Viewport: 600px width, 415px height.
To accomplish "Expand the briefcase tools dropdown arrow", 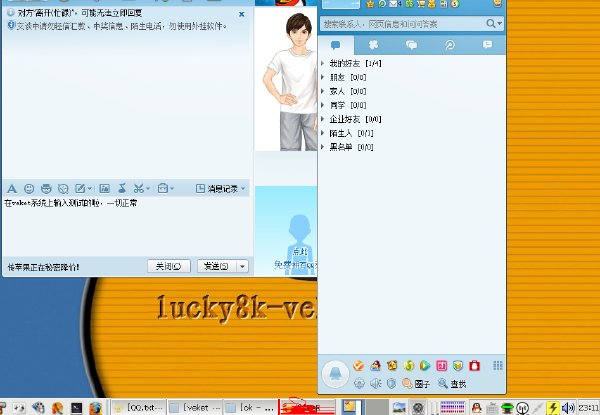I will click(x=172, y=189).
